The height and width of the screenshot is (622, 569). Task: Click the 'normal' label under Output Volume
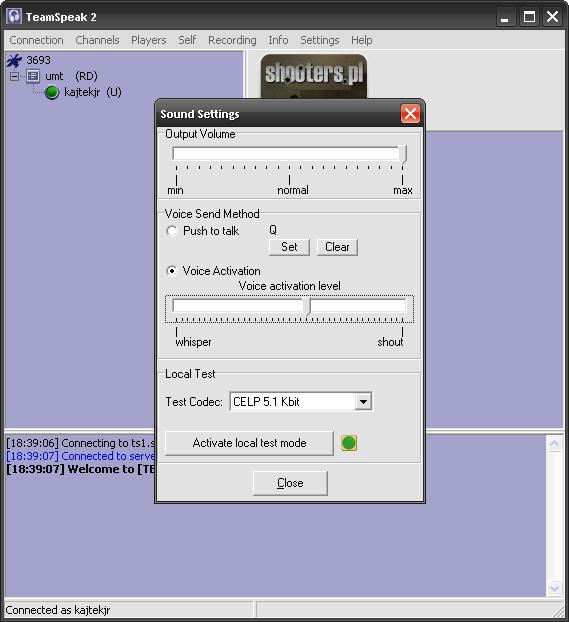tap(293, 190)
